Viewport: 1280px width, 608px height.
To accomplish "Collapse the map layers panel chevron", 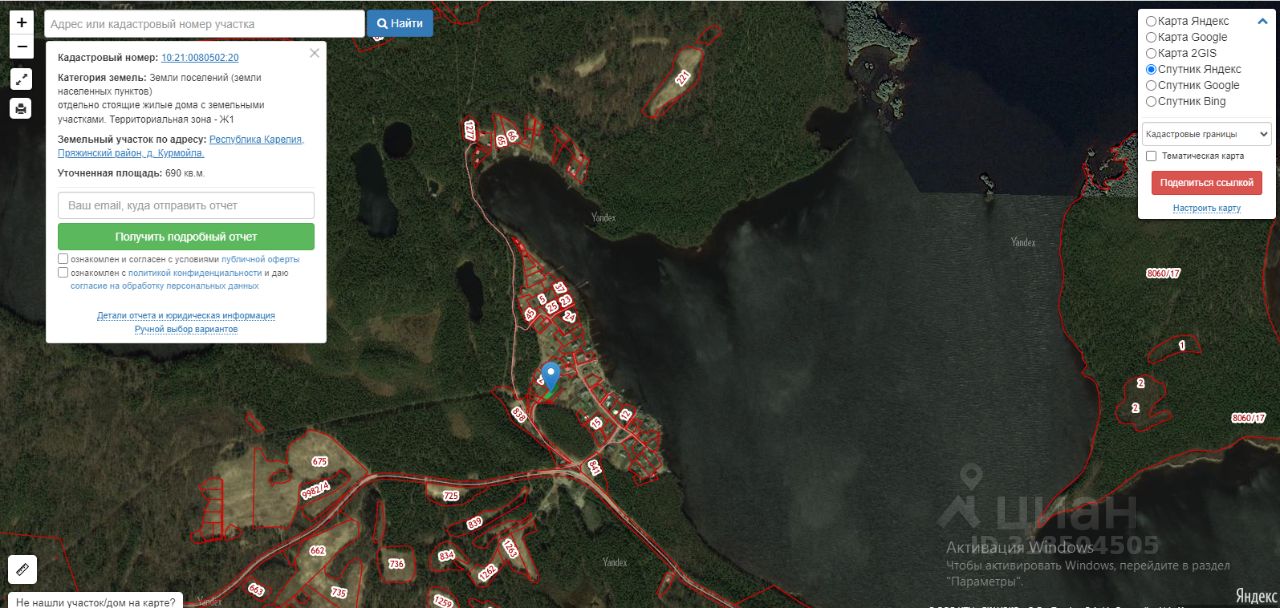I will [1262, 21].
